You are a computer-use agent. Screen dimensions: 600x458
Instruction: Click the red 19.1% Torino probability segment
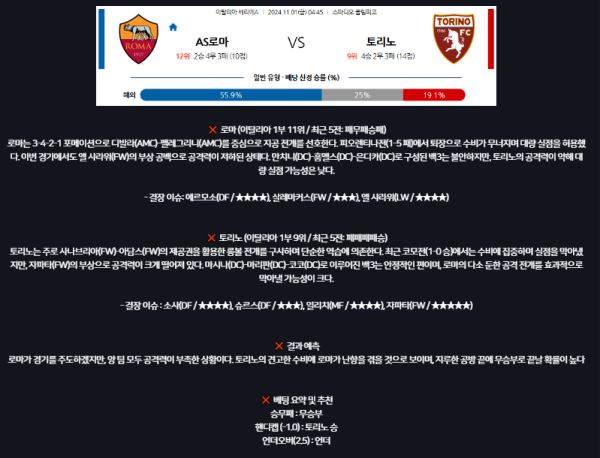point(434,95)
